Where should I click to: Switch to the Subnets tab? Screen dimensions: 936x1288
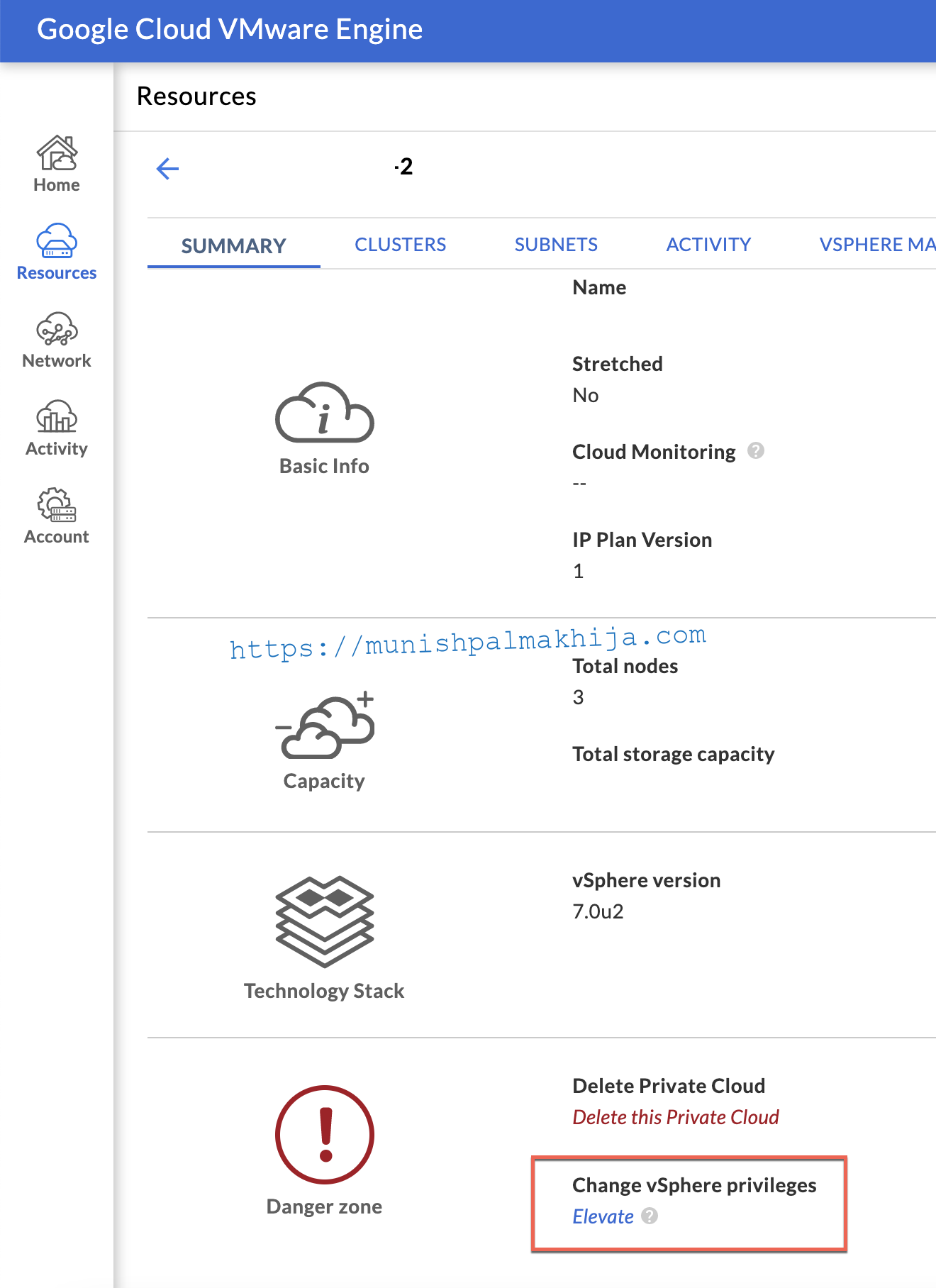(x=556, y=245)
